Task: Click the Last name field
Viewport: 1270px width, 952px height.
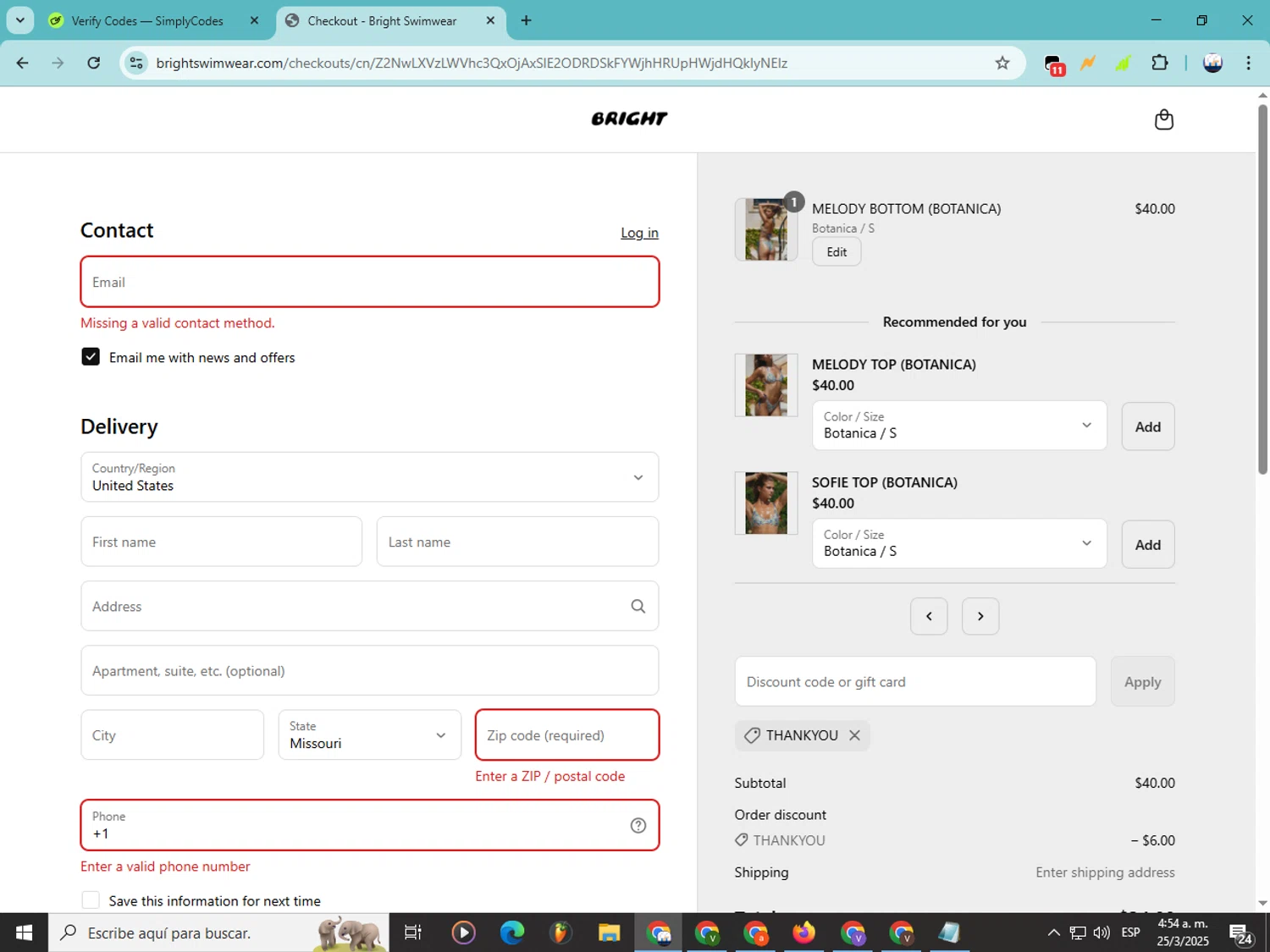Action: pyautogui.click(x=517, y=542)
